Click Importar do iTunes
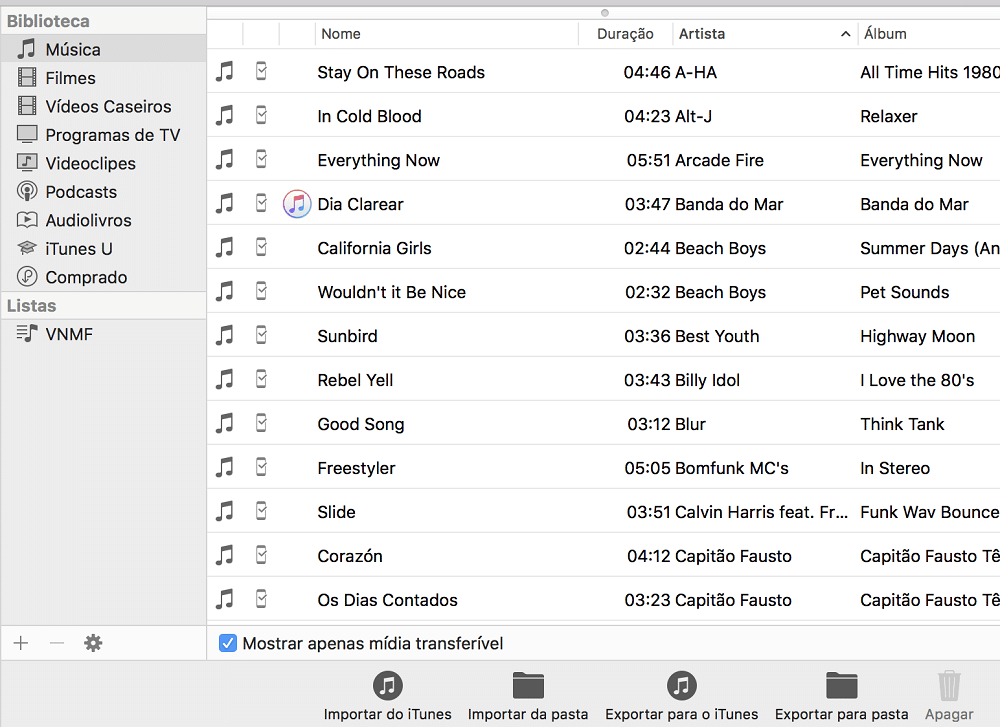 click(x=388, y=696)
